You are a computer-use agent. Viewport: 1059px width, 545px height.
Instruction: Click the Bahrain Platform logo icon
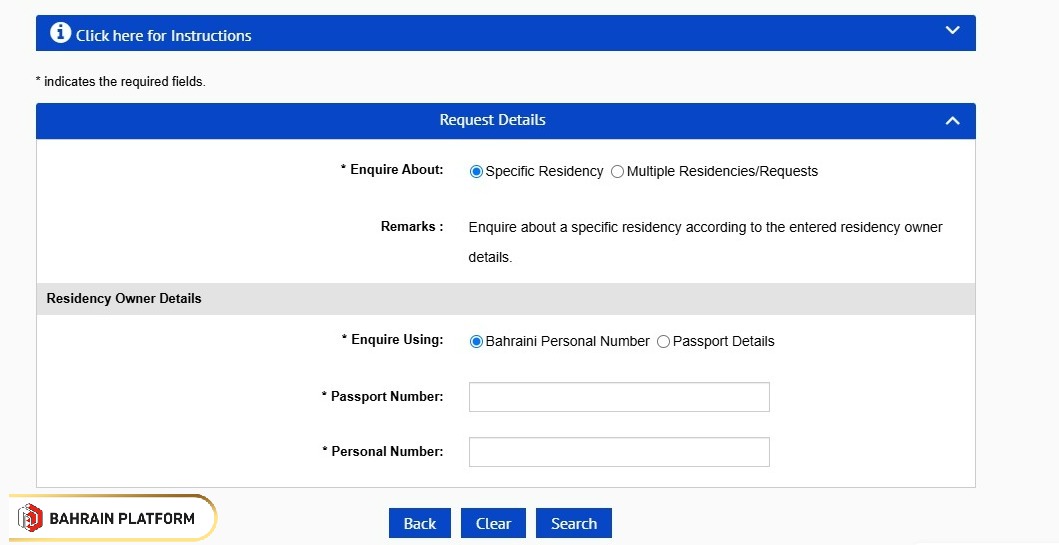coord(30,518)
